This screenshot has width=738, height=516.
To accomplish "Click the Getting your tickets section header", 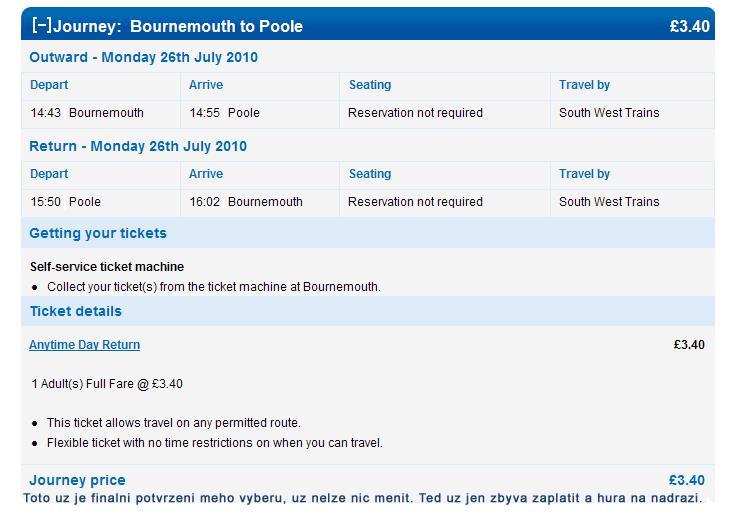I will 98,233.
